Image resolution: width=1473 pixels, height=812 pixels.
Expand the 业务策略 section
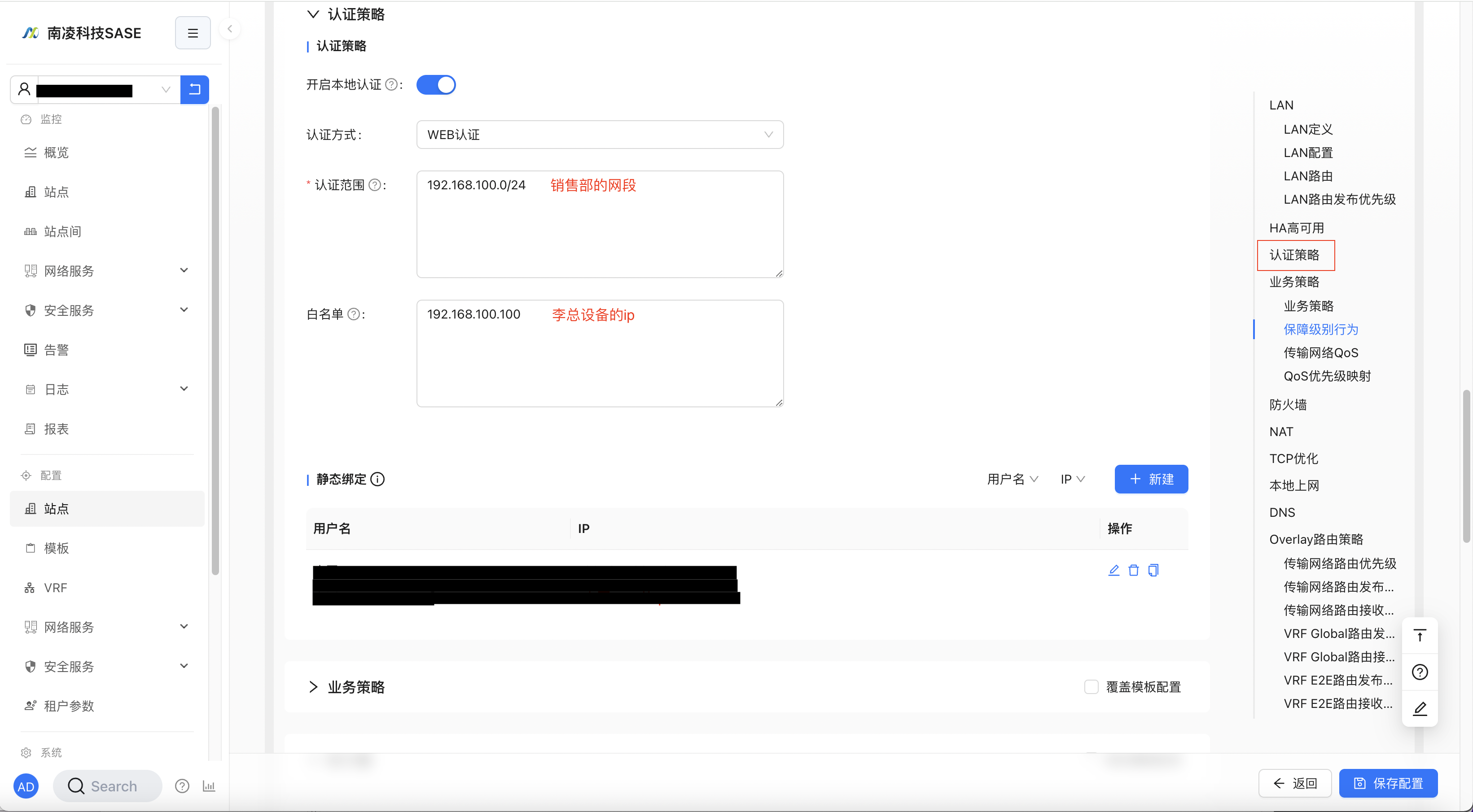[x=346, y=687]
